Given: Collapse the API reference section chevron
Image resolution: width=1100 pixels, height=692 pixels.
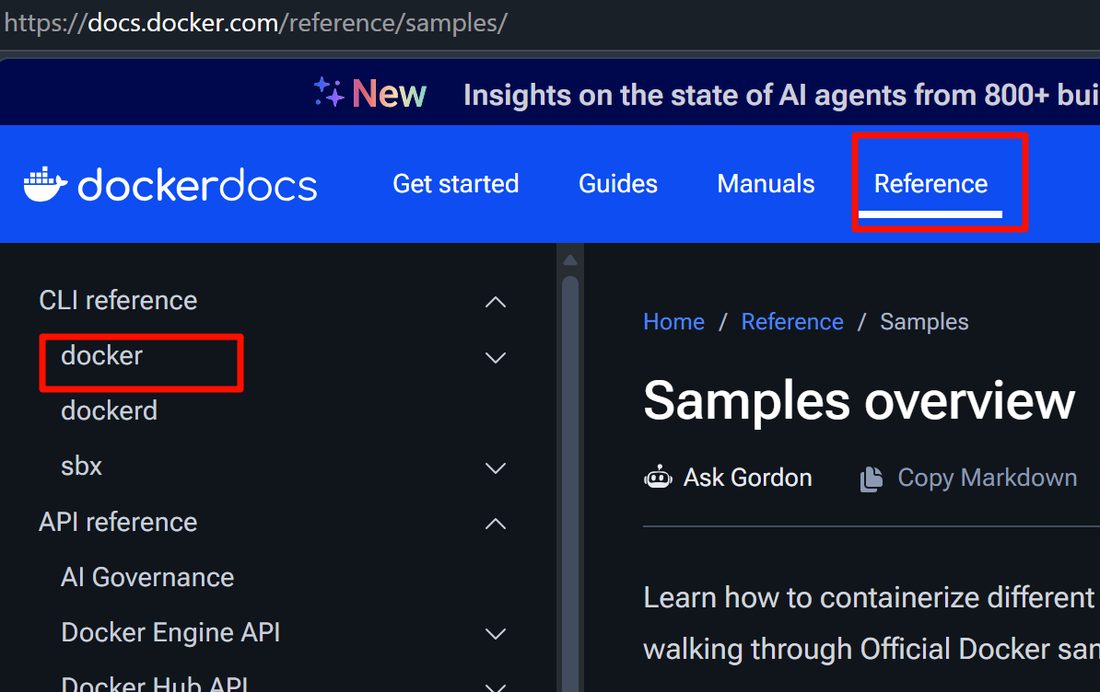Looking at the screenshot, I should click(x=495, y=524).
